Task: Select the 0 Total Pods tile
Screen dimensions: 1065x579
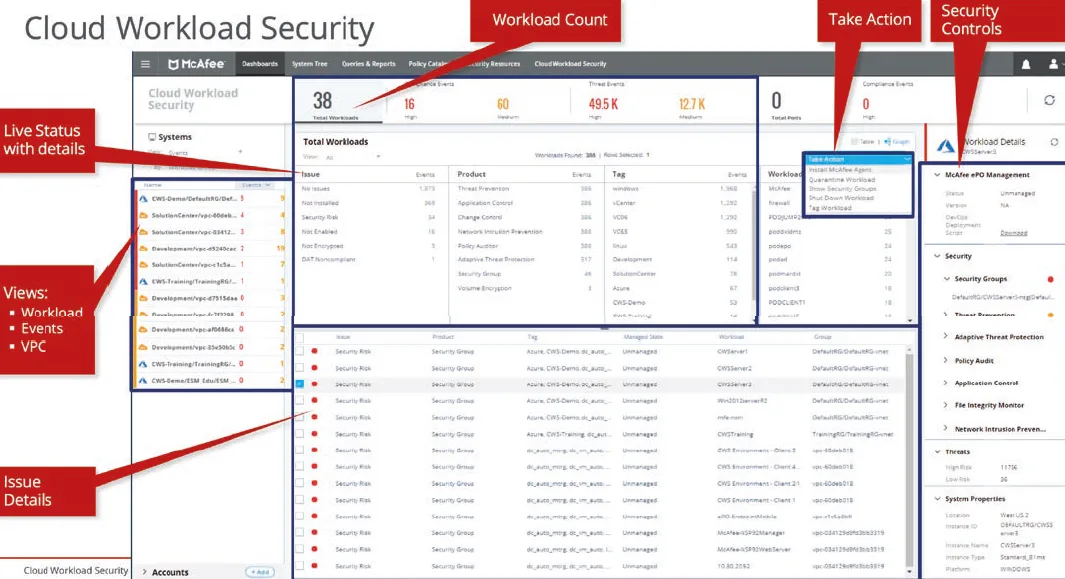Action: [786, 103]
